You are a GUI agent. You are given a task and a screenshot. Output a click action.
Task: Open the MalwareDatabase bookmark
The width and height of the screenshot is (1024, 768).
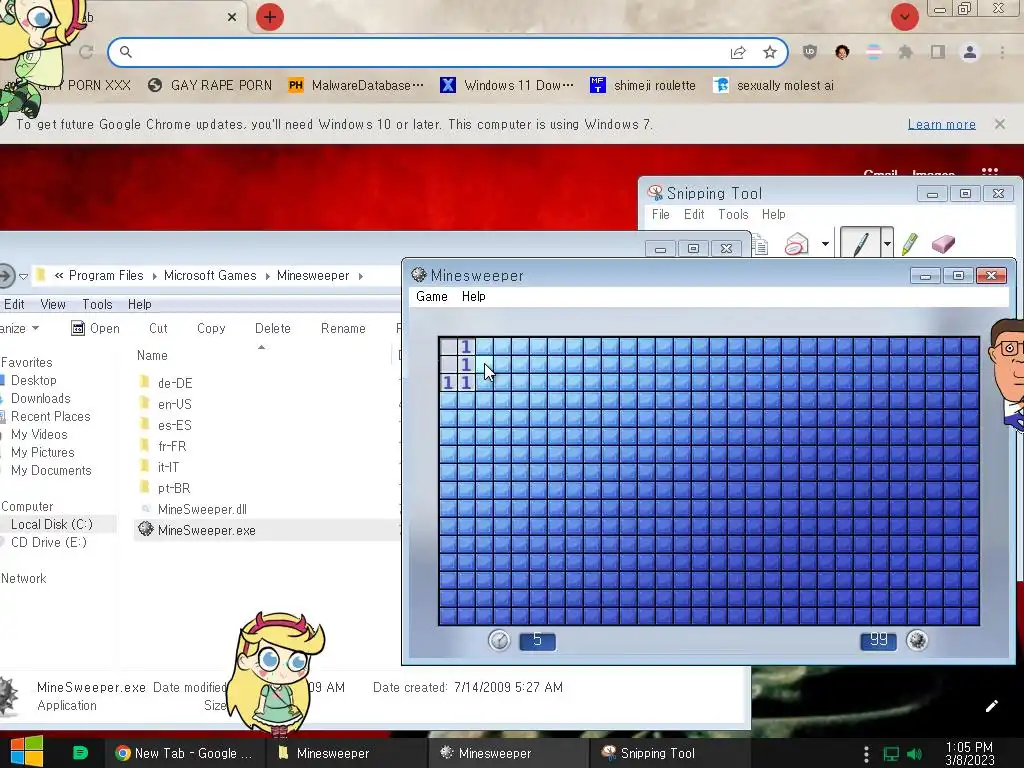[x=356, y=86]
